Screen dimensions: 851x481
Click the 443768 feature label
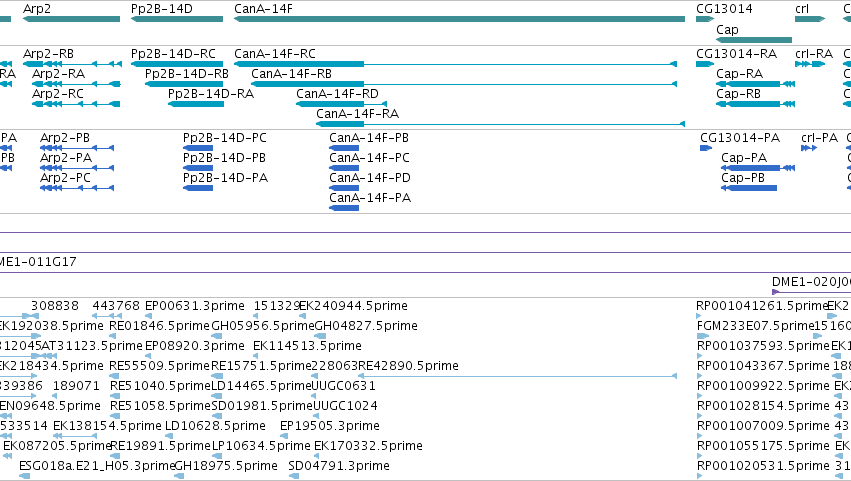pyautogui.click(x=116, y=306)
